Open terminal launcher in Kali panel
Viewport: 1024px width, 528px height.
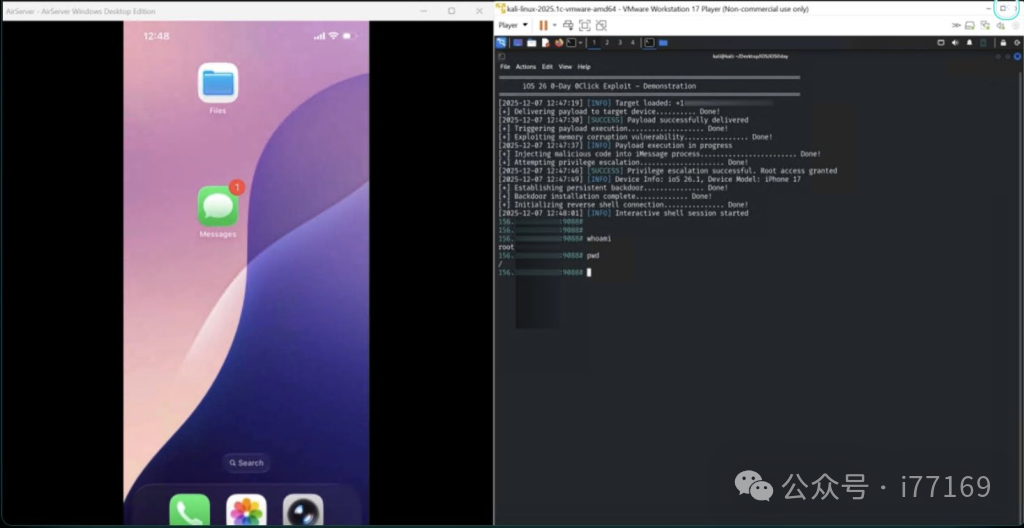click(x=571, y=42)
